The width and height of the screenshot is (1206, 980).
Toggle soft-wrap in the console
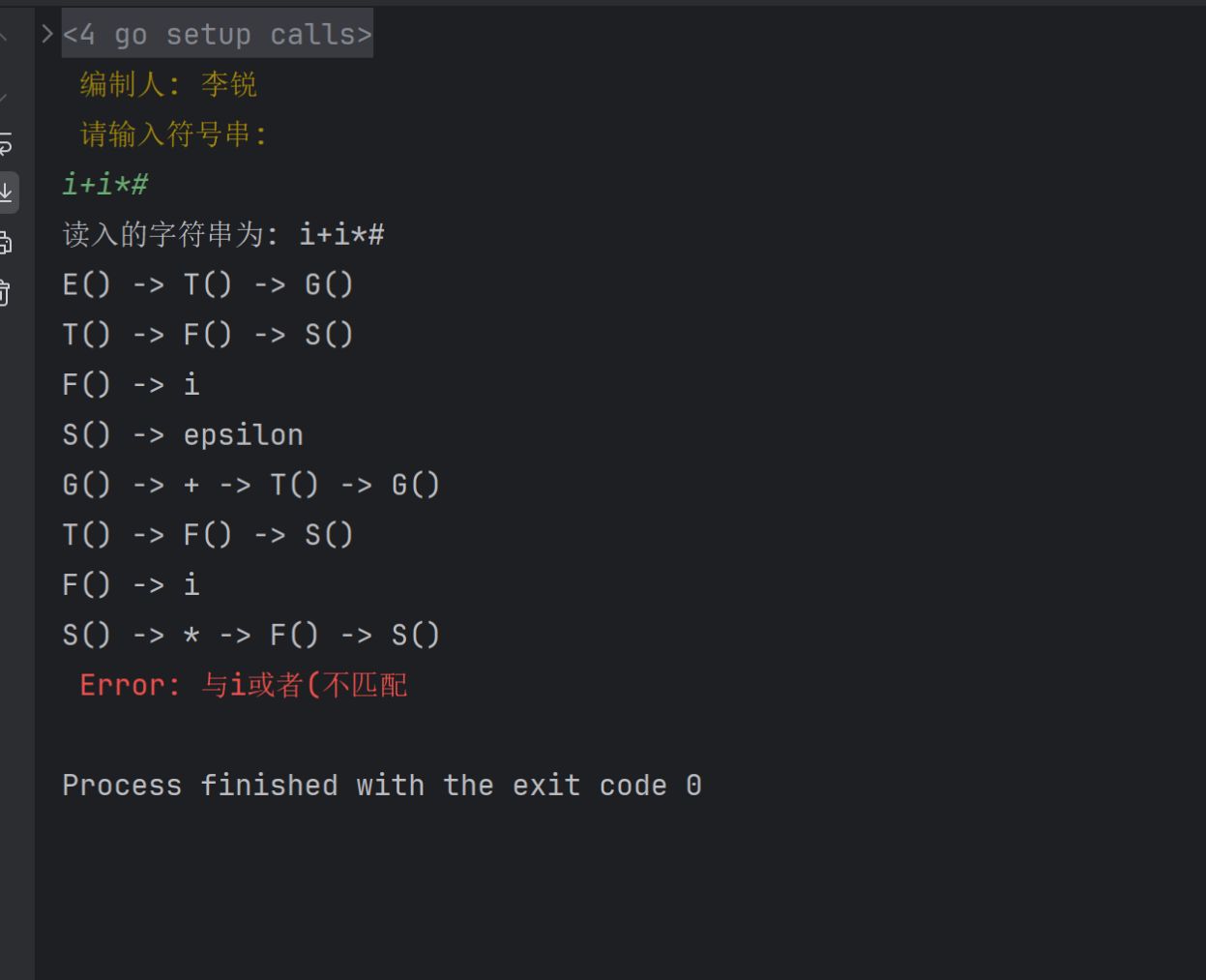point(6,144)
